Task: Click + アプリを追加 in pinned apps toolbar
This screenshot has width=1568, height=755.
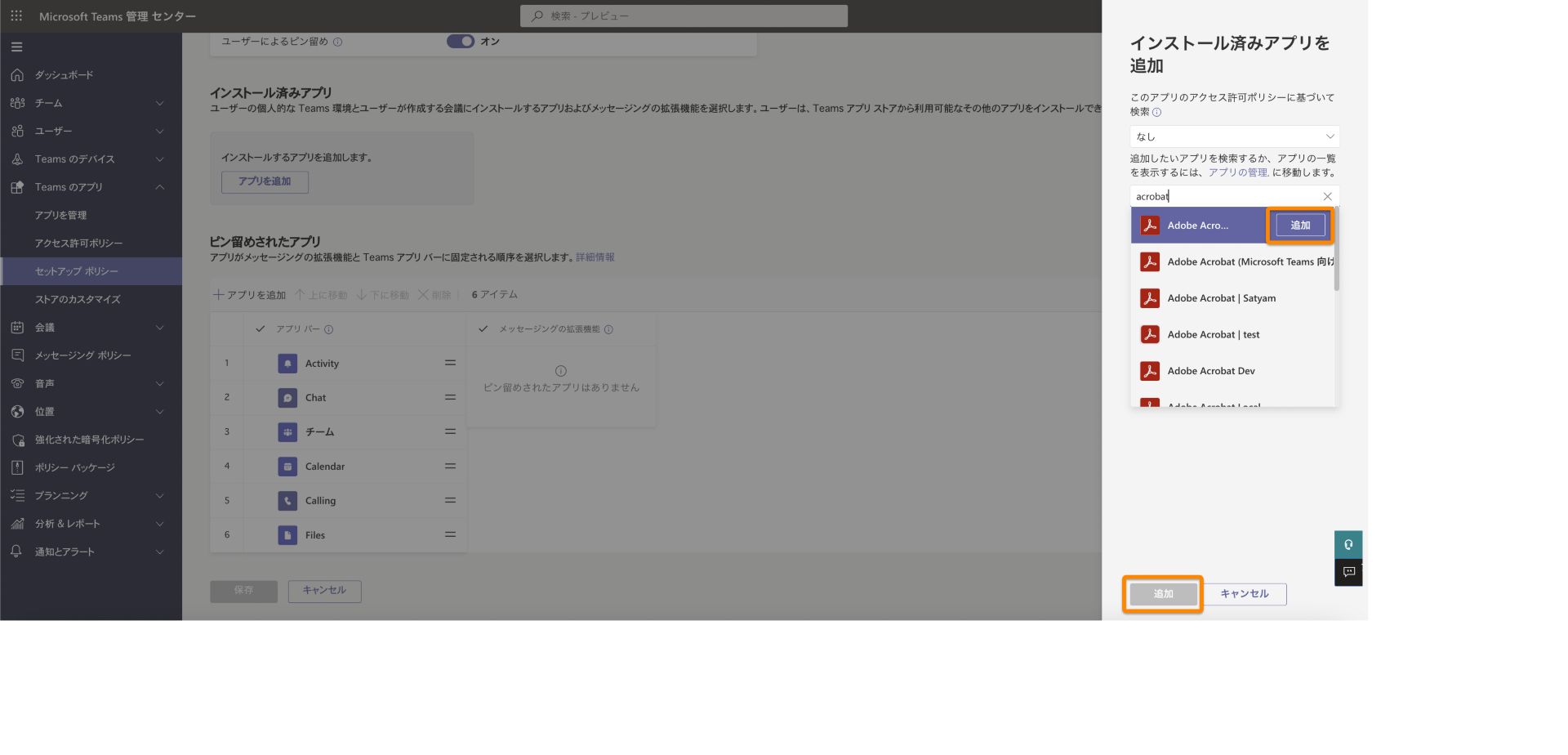Action: [250, 295]
